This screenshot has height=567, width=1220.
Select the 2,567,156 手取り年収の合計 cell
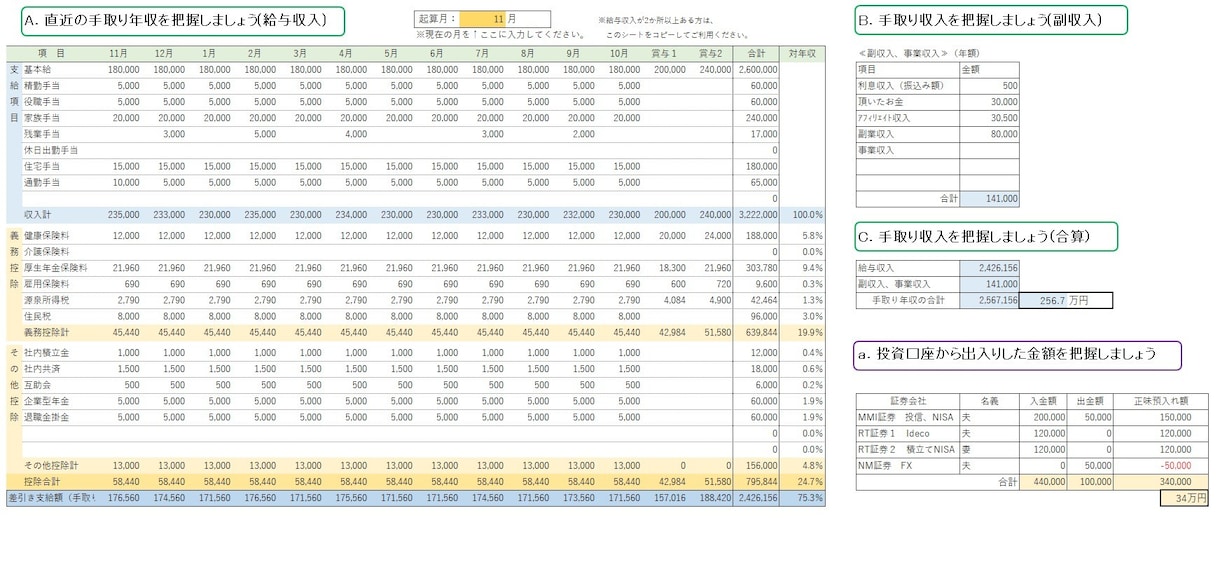point(989,300)
